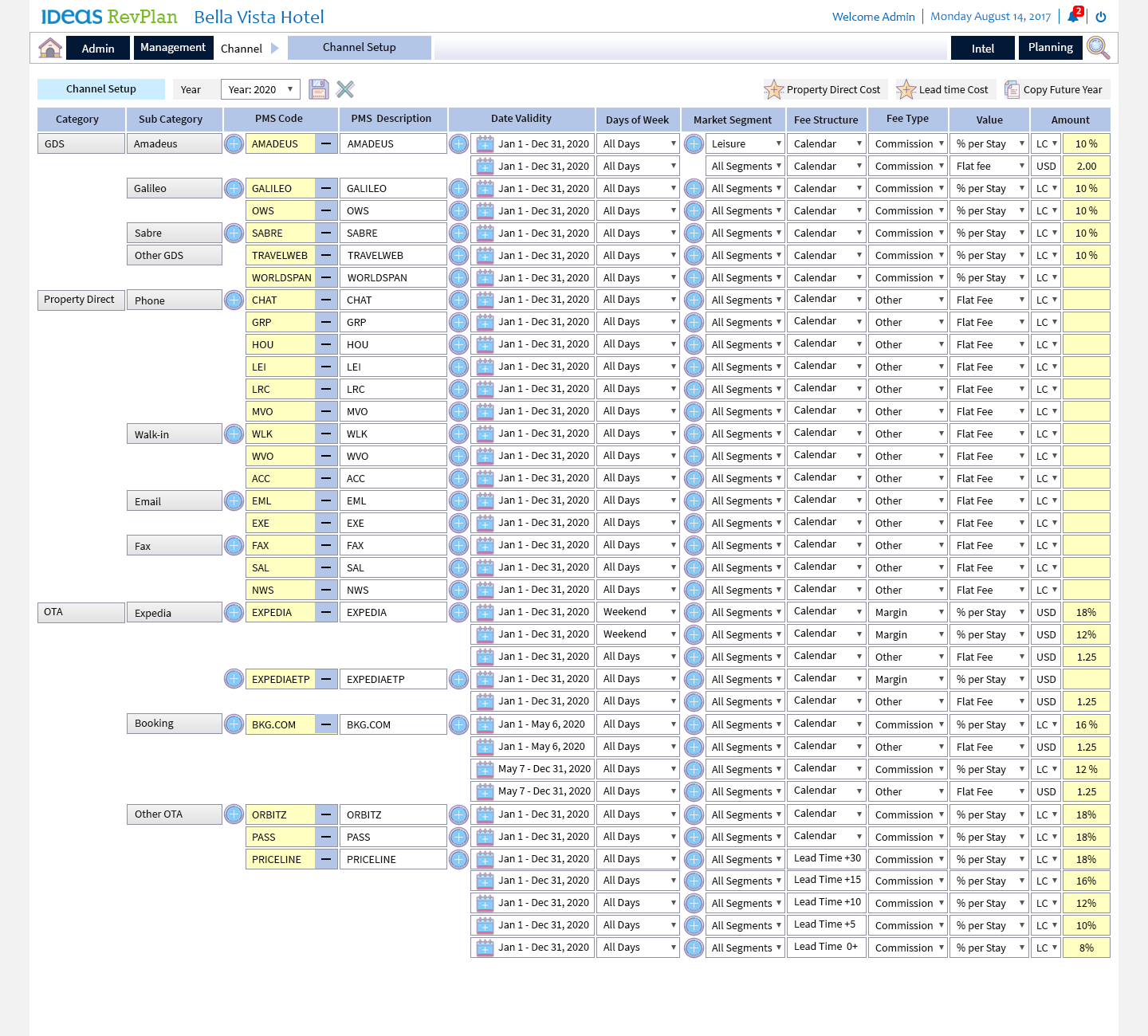Viewport: 1148px width, 1036px height.
Task: Click the minus button on the GALILEO code
Action: [326, 189]
